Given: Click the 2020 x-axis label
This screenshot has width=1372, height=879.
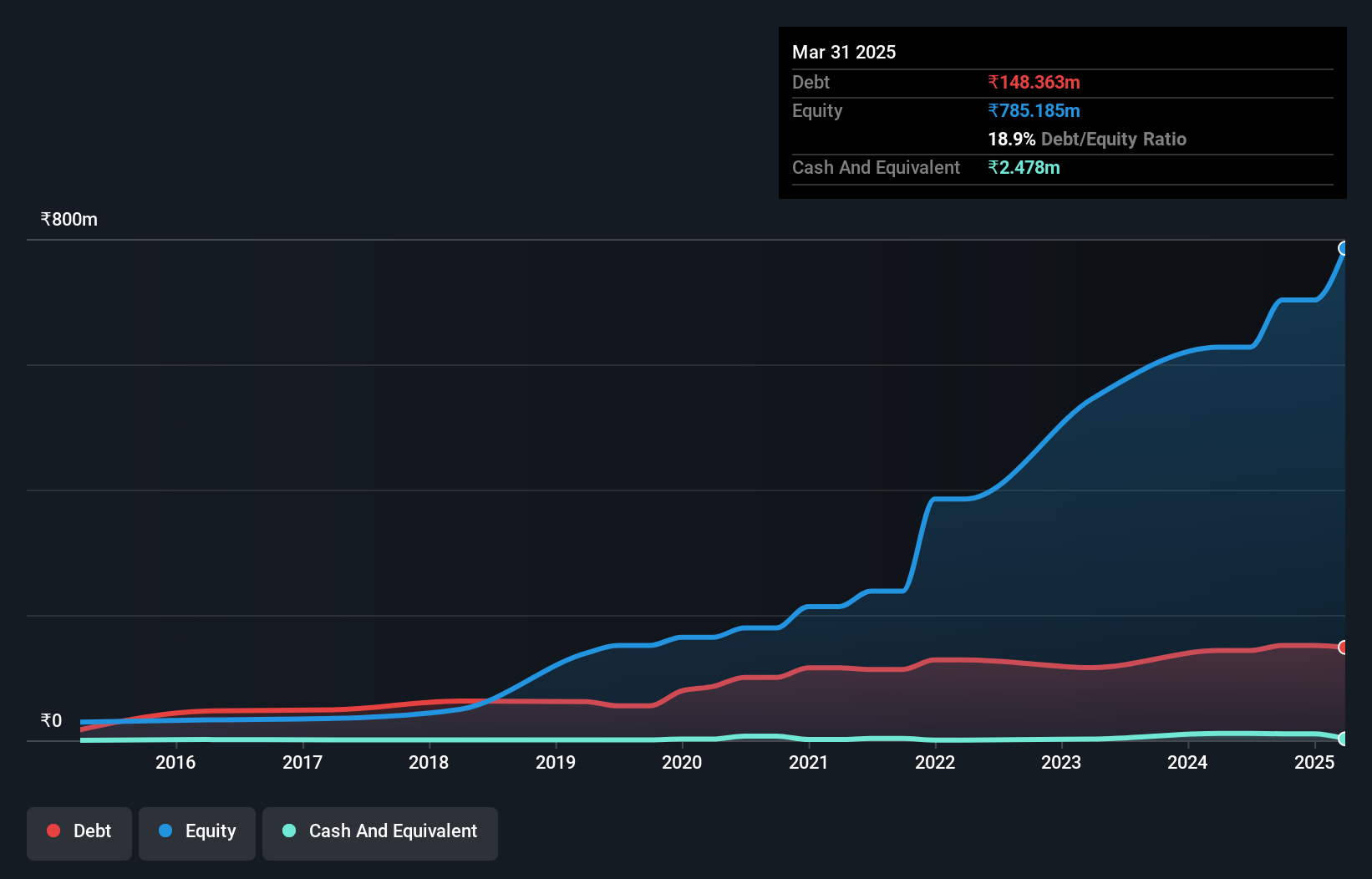Looking at the screenshot, I should (x=682, y=762).
